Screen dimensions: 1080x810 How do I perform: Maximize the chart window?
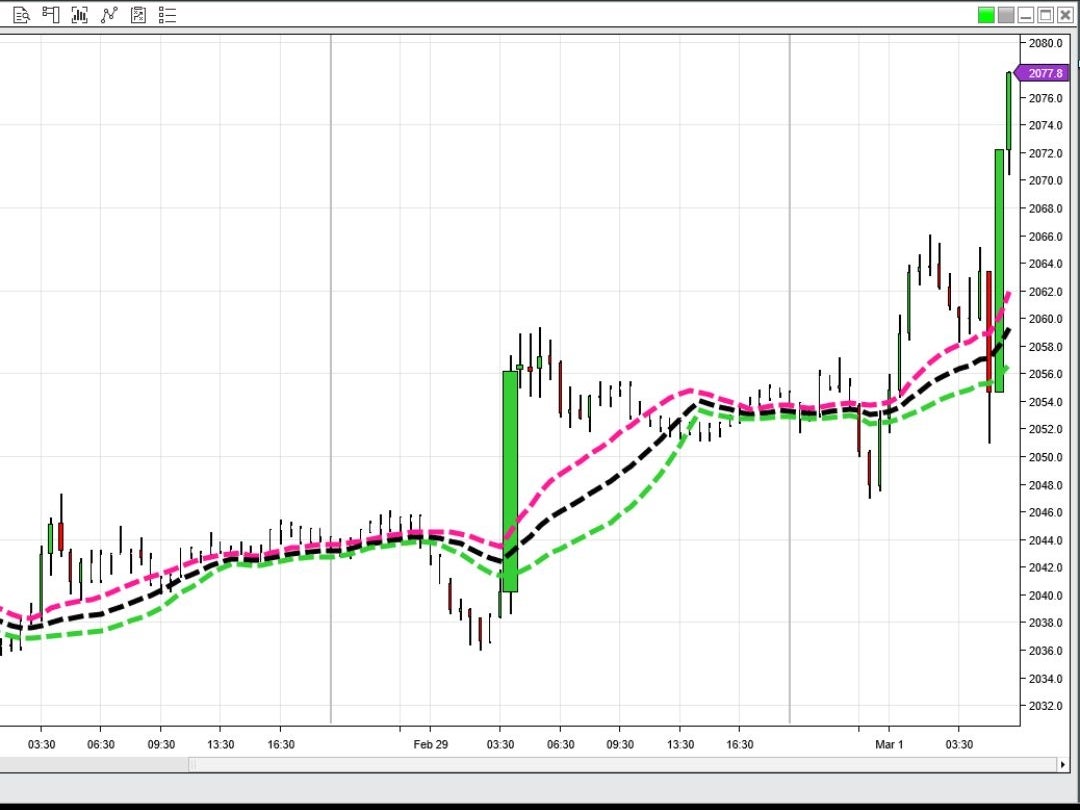(x=1045, y=15)
